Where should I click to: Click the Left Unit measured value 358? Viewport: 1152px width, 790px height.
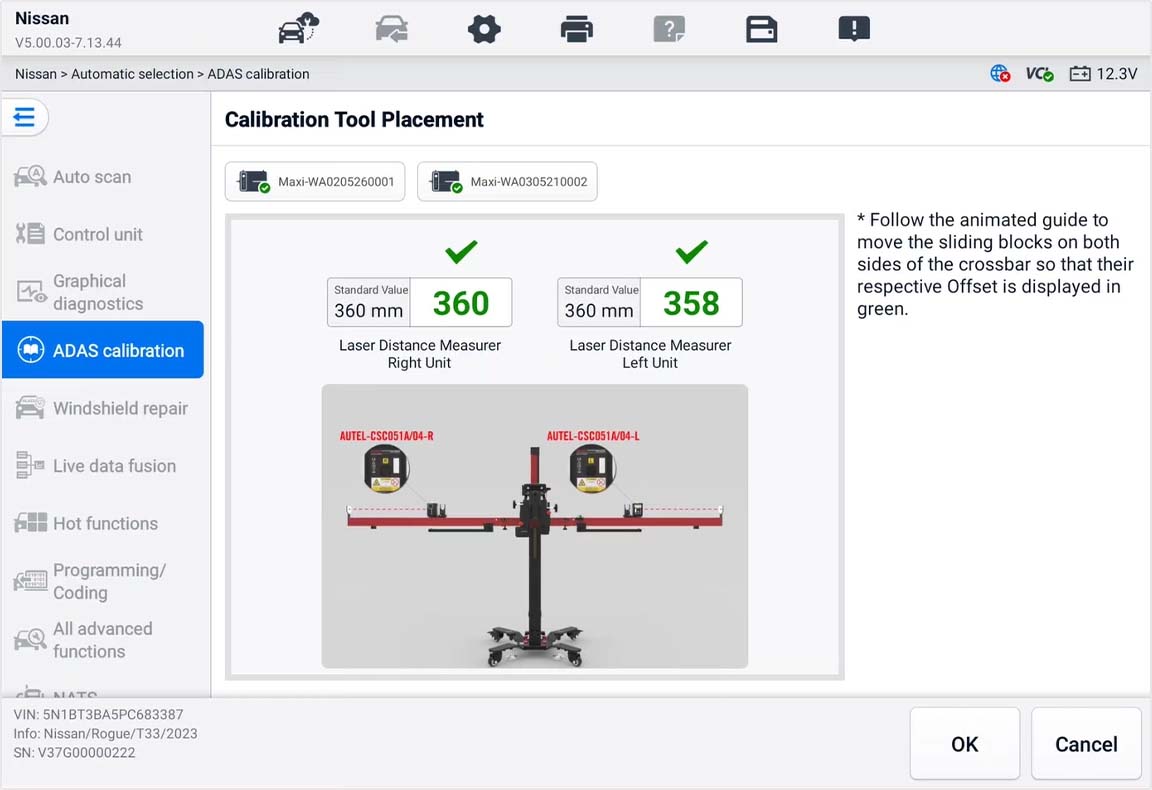(x=691, y=303)
